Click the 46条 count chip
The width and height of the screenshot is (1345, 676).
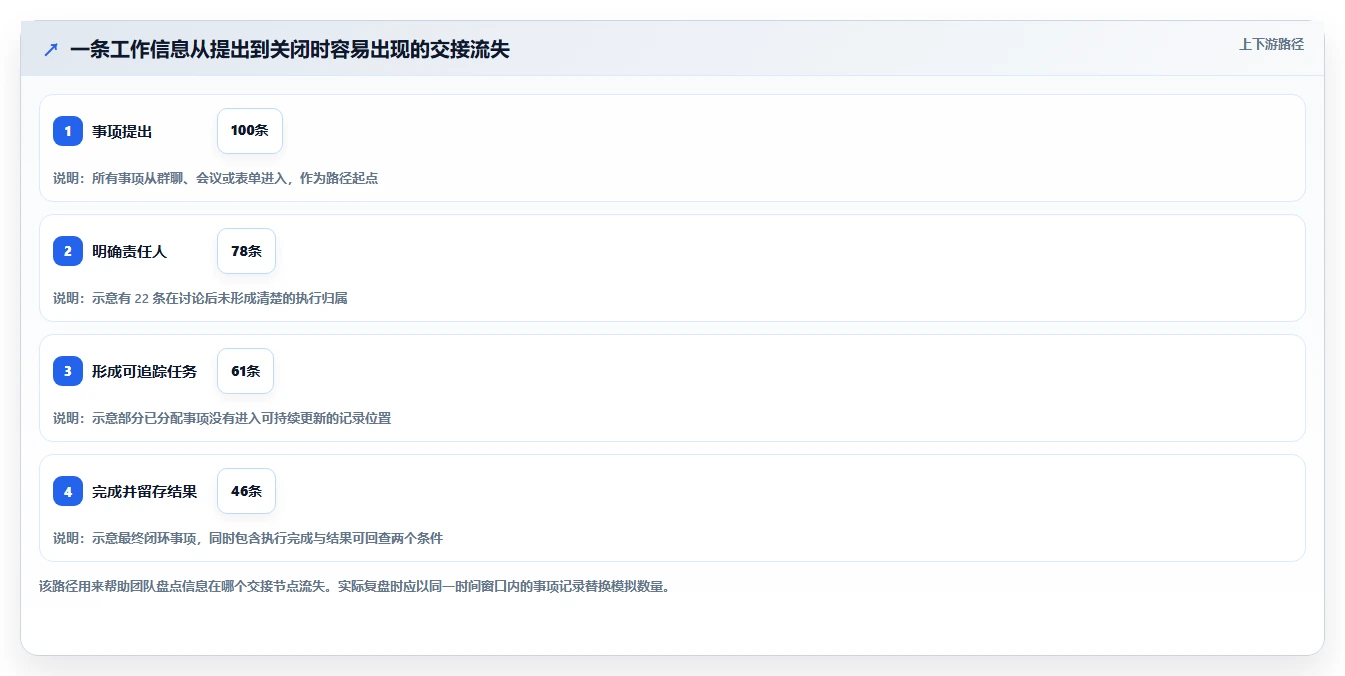pyautogui.click(x=246, y=491)
